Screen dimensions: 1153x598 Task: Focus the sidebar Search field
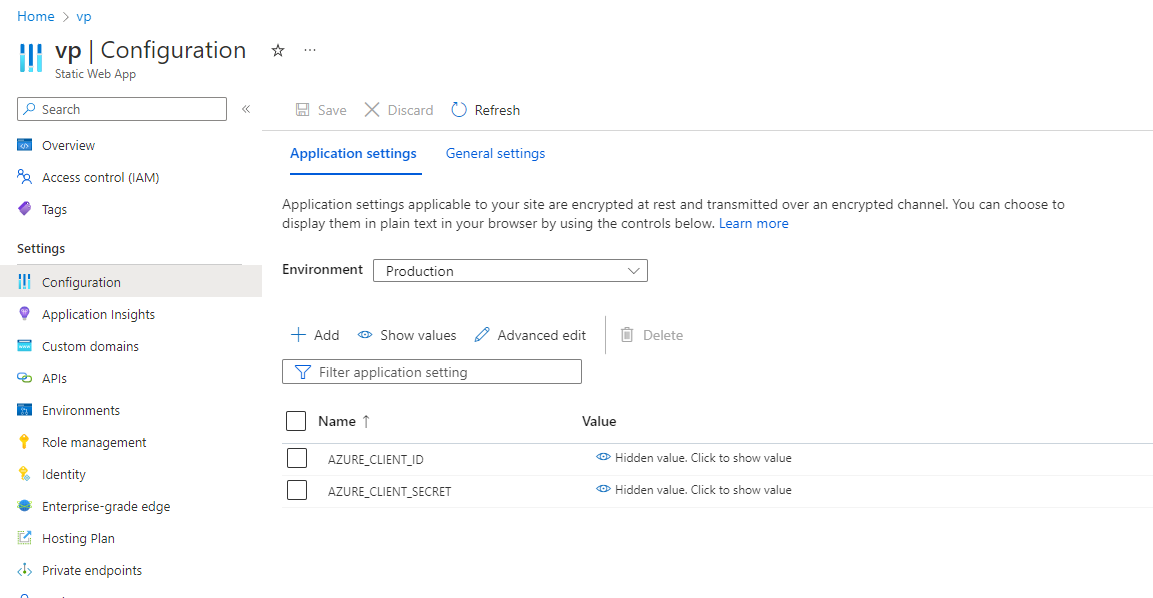click(122, 109)
